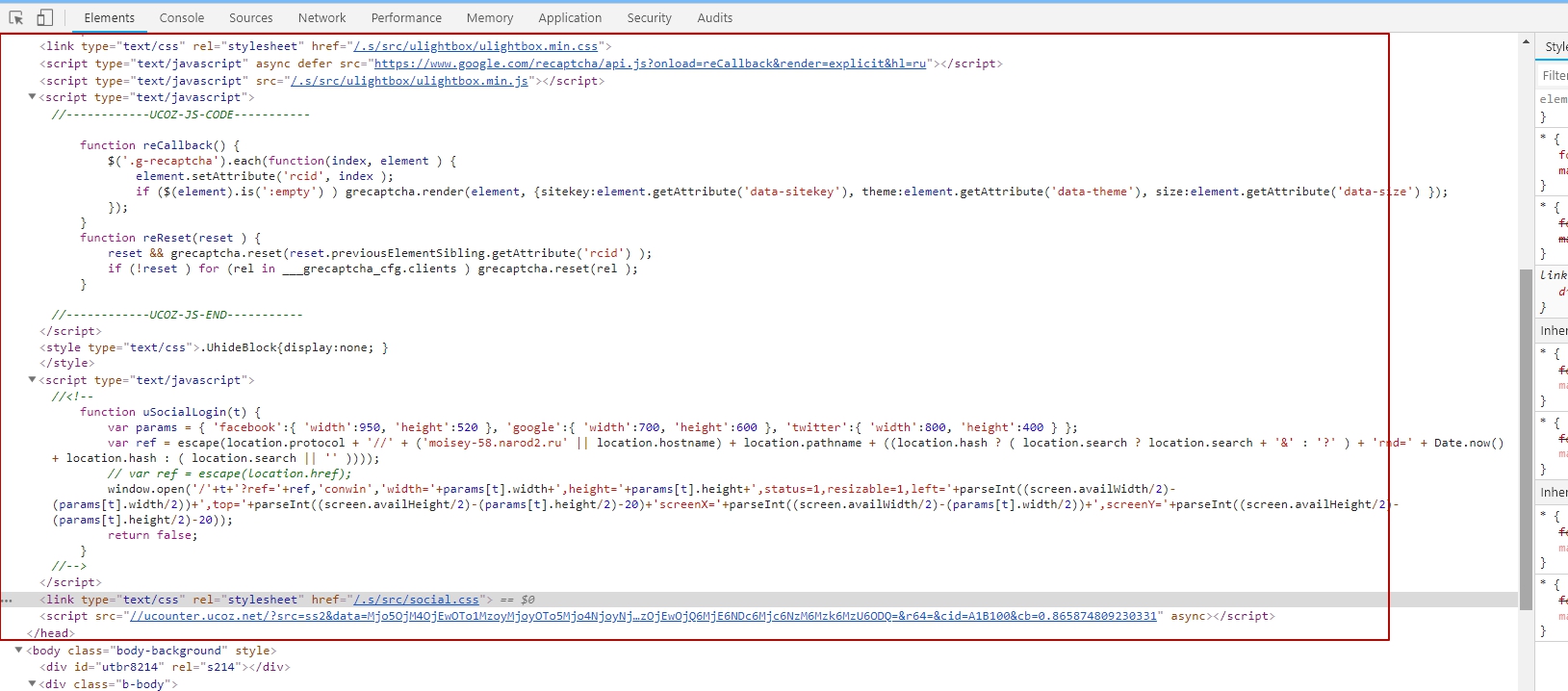Click the 'function reReset(reset ) {' line
Viewport: 1568px width, 691px height.
coord(170,238)
